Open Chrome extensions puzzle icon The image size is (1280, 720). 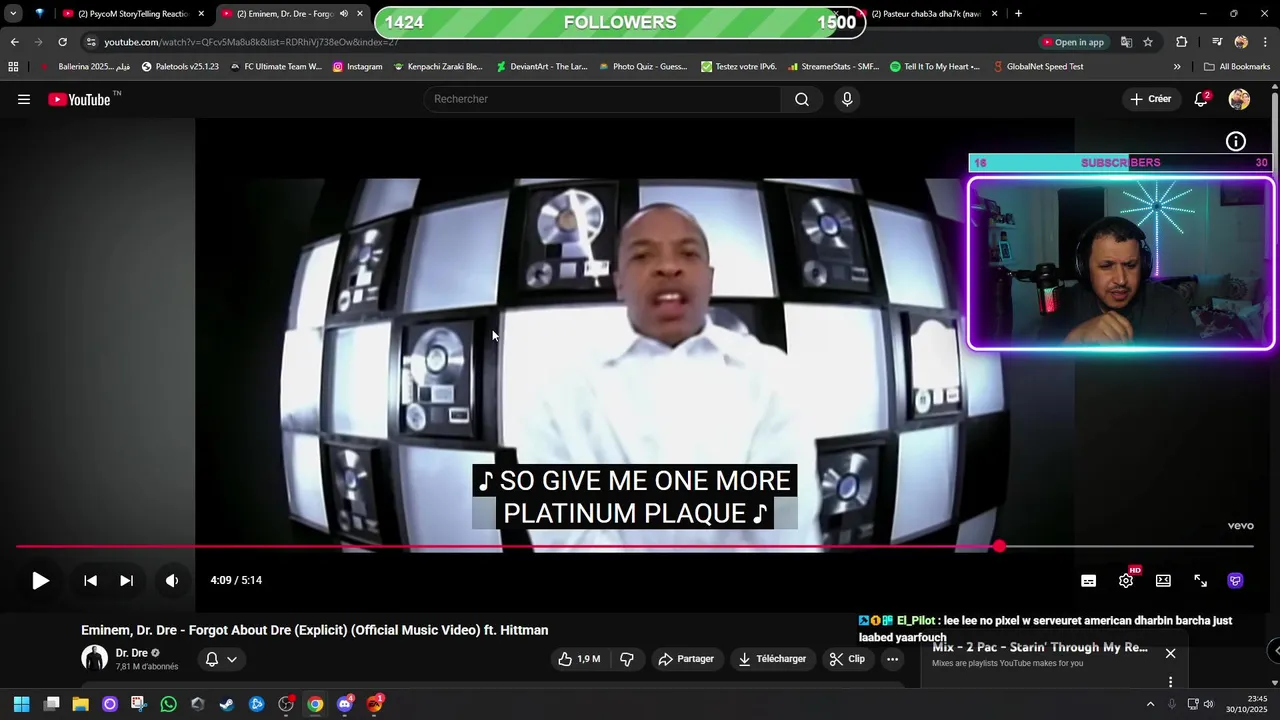(x=1182, y=42)
